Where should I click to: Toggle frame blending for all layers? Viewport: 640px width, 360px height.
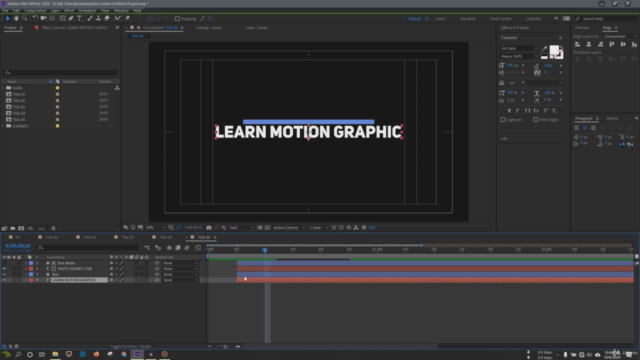point(178,248)
